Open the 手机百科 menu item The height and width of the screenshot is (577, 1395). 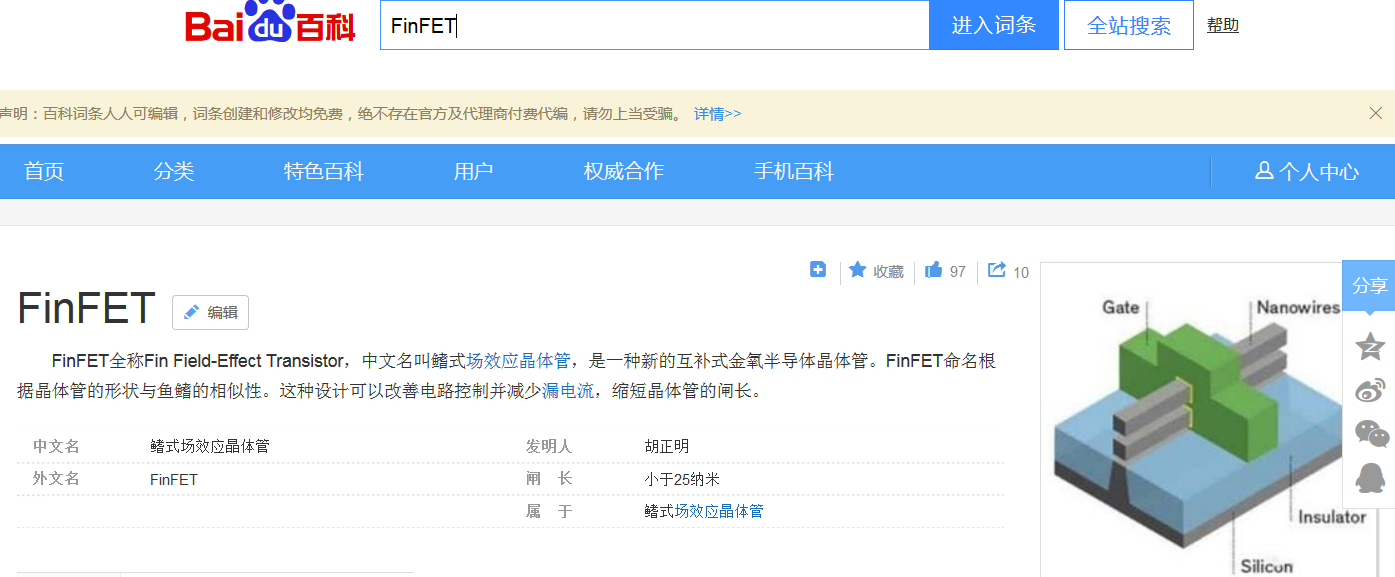coord(794,171)
